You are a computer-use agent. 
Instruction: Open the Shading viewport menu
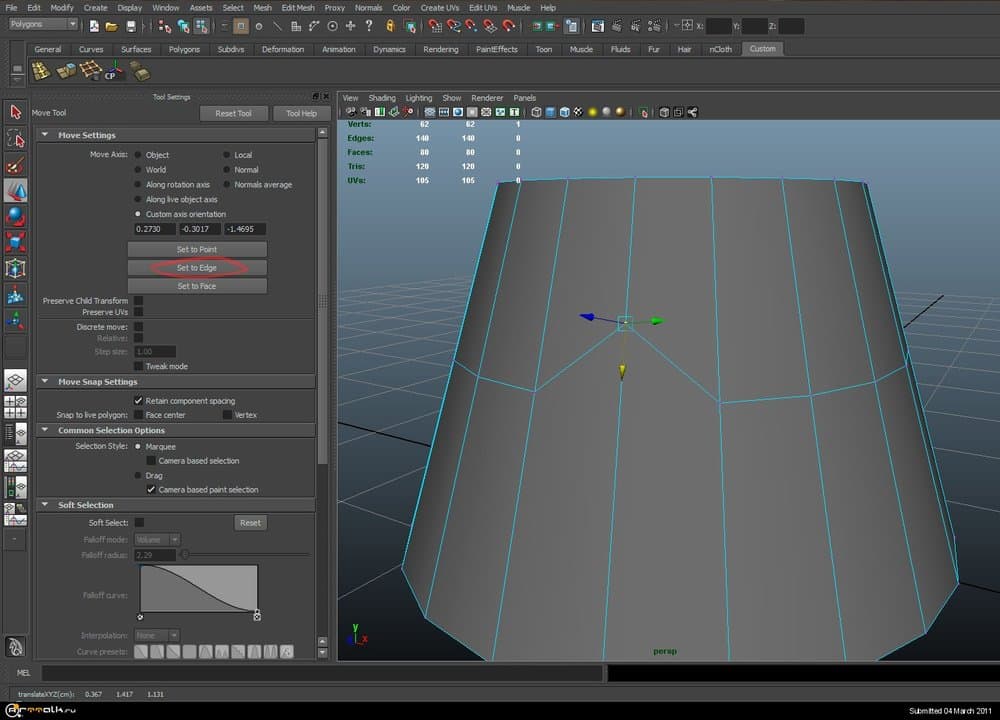click(382, 98)
